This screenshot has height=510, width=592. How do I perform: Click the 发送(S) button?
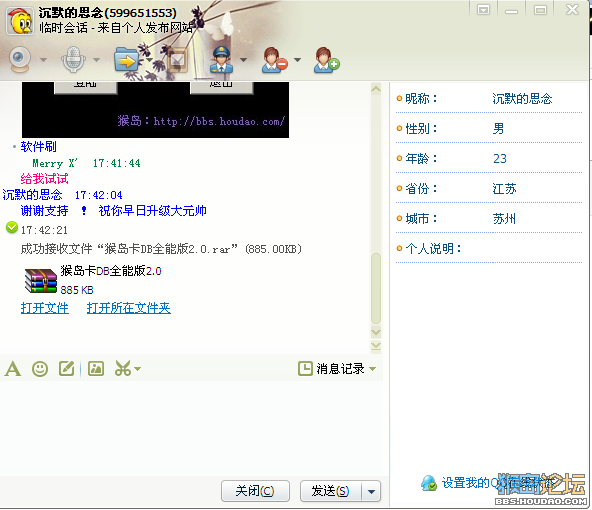[x=330, y=491]
